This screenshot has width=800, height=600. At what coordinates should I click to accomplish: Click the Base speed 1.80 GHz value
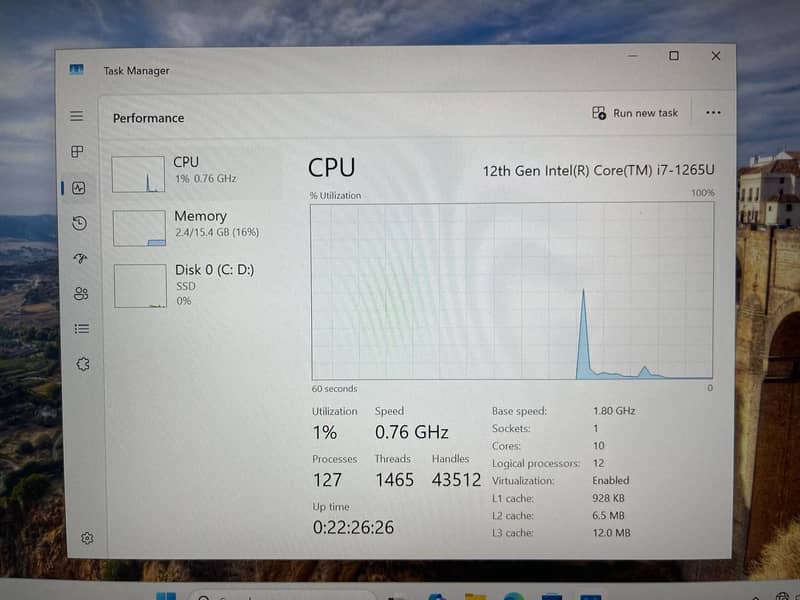(x=614, y=411)
